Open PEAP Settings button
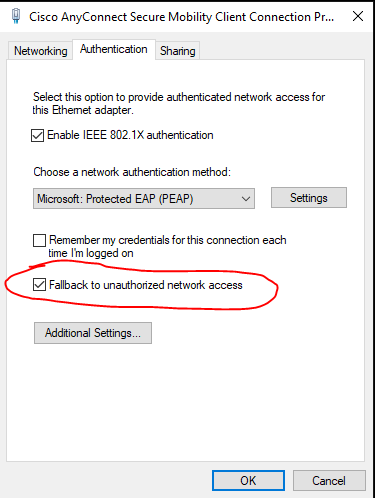 click(309, 198)
